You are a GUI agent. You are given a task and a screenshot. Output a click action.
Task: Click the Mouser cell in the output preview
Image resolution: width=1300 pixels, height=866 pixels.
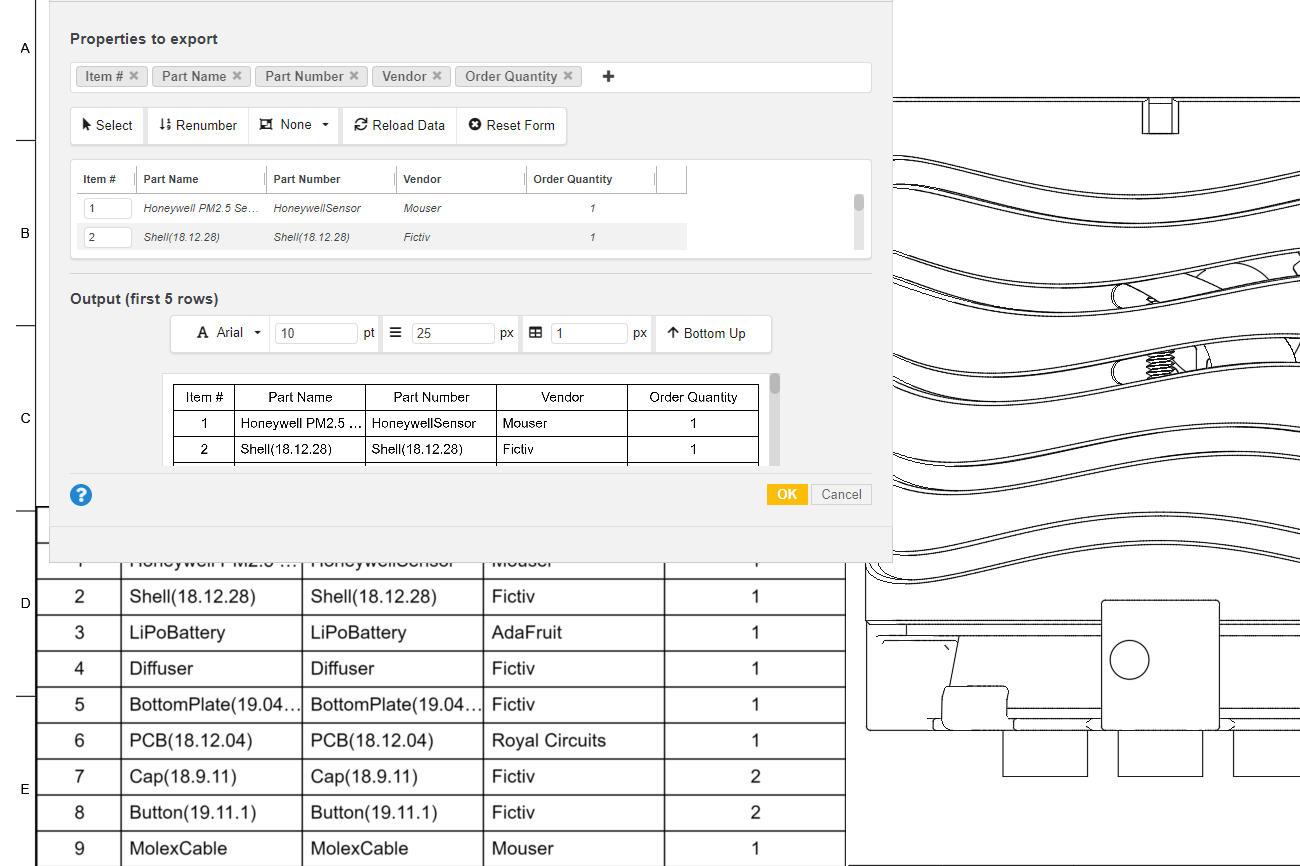click(x=562, y=423)
